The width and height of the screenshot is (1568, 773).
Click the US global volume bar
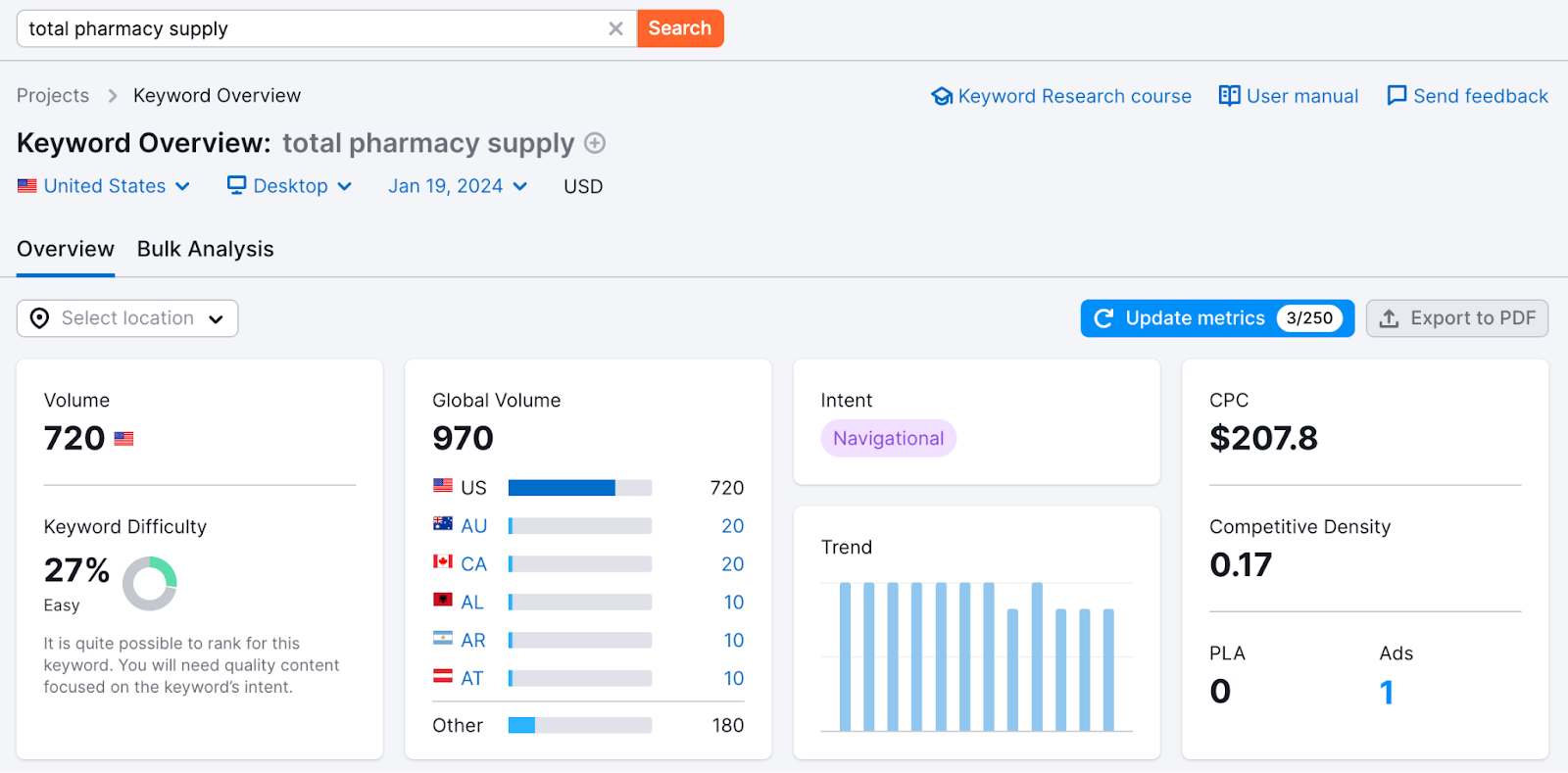tap(579, 488)
